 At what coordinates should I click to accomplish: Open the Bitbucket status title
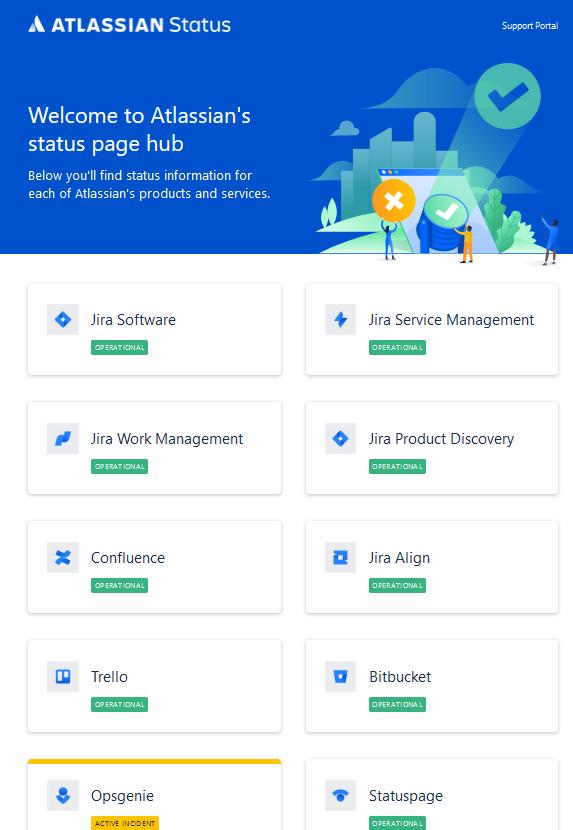(400, 676)
